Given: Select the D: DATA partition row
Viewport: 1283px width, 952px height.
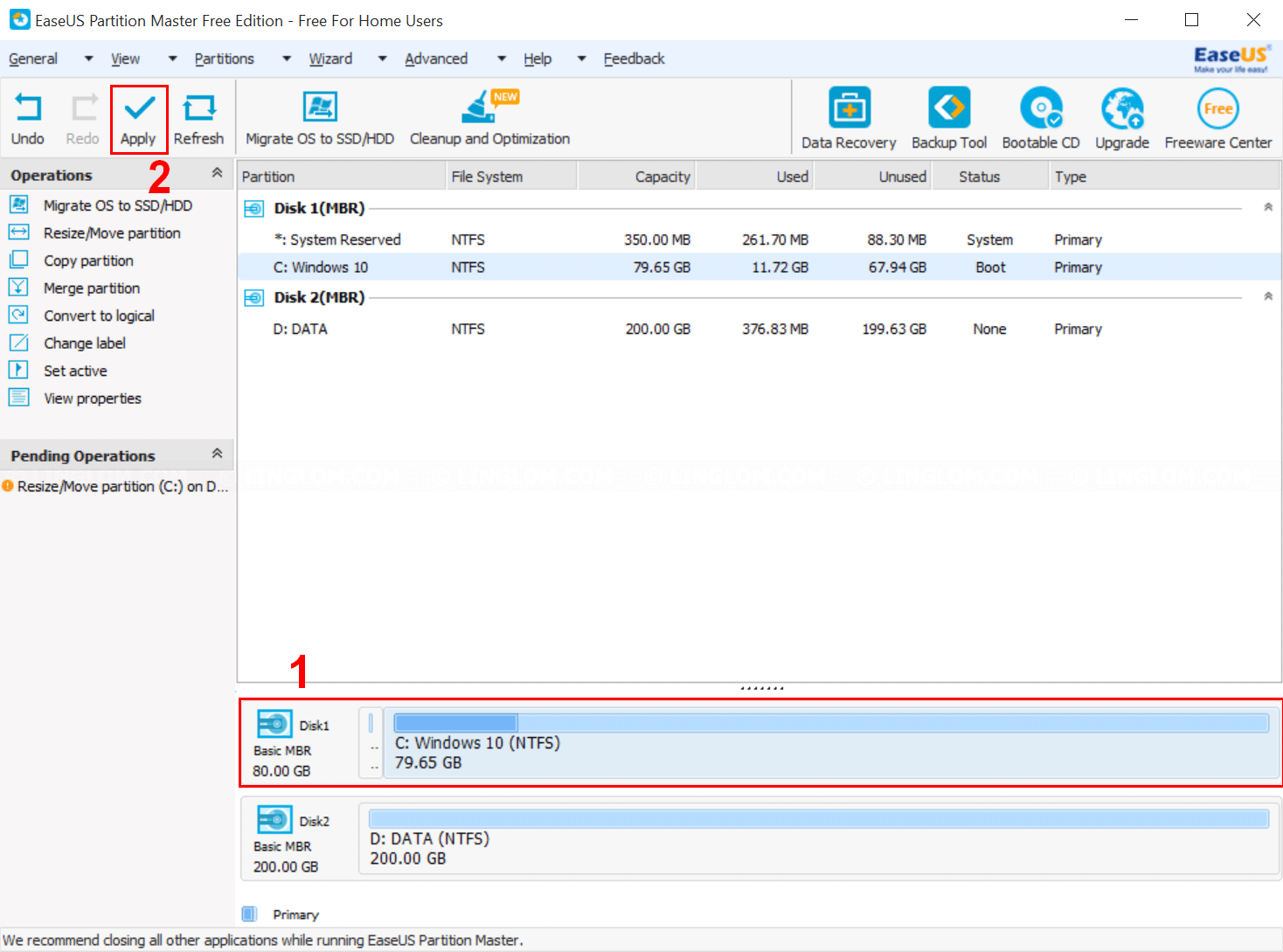Looking at the screenshot, I should (x=759, y=330).
